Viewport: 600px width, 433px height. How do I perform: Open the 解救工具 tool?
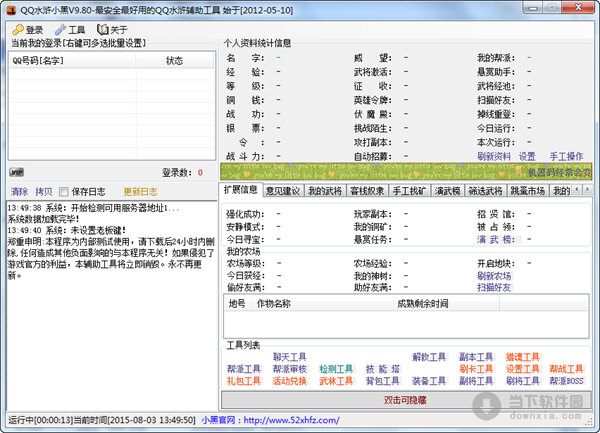429,357
